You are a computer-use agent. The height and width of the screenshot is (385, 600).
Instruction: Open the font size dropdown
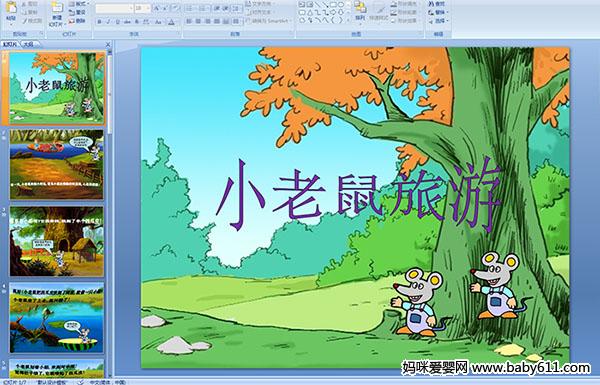pyautogui.click(x=142, y=8)
